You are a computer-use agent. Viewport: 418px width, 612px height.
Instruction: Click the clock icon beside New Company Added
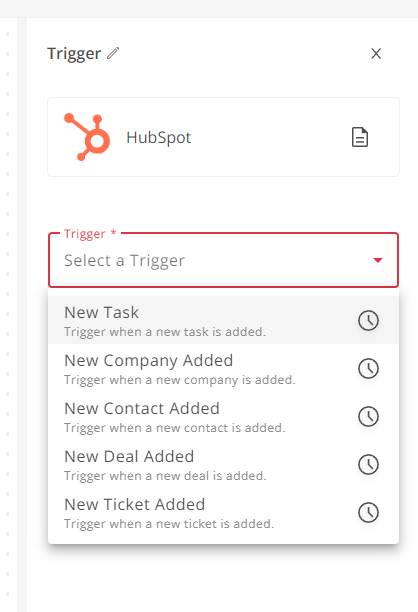(x=368, y=368)
